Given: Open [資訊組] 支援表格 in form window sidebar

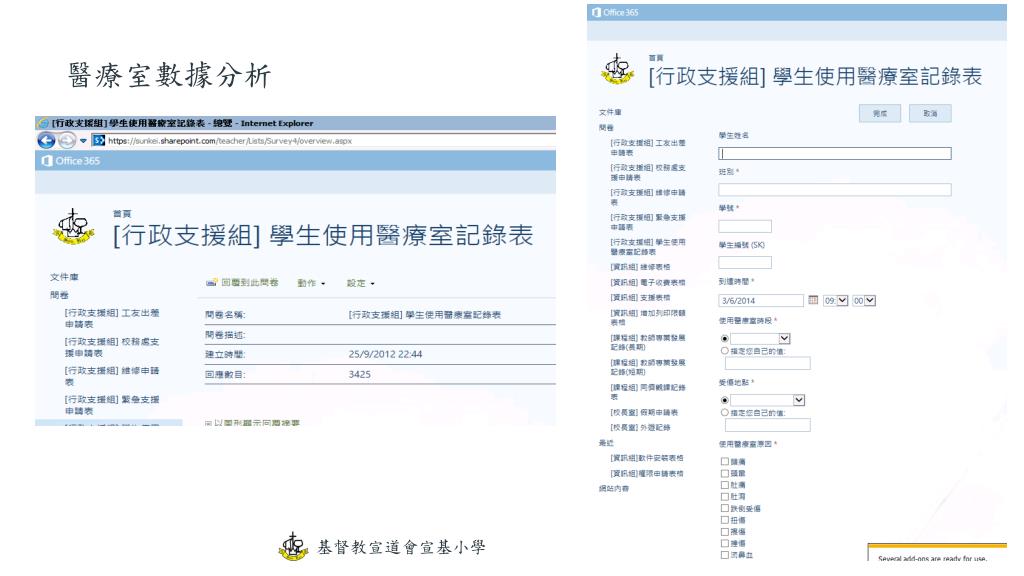Looking at the screenshot, I should [x=640, y=298].
